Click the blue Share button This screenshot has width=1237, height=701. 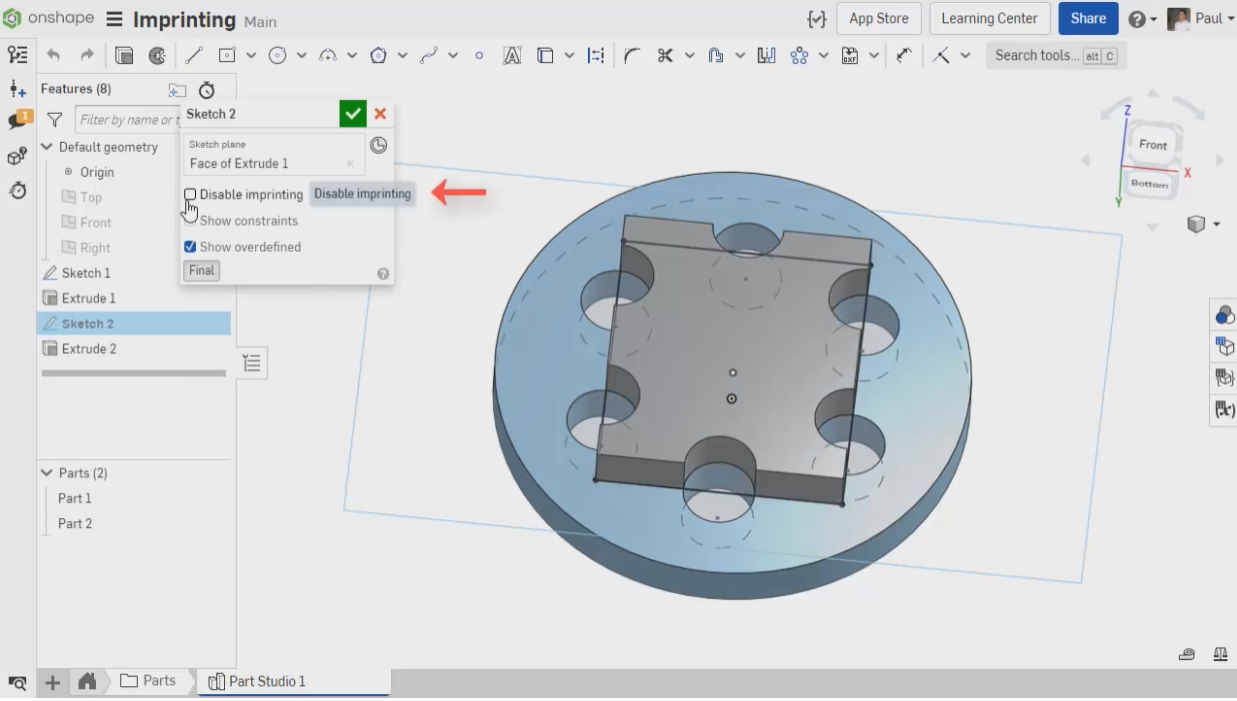(x=1088, y=19)
